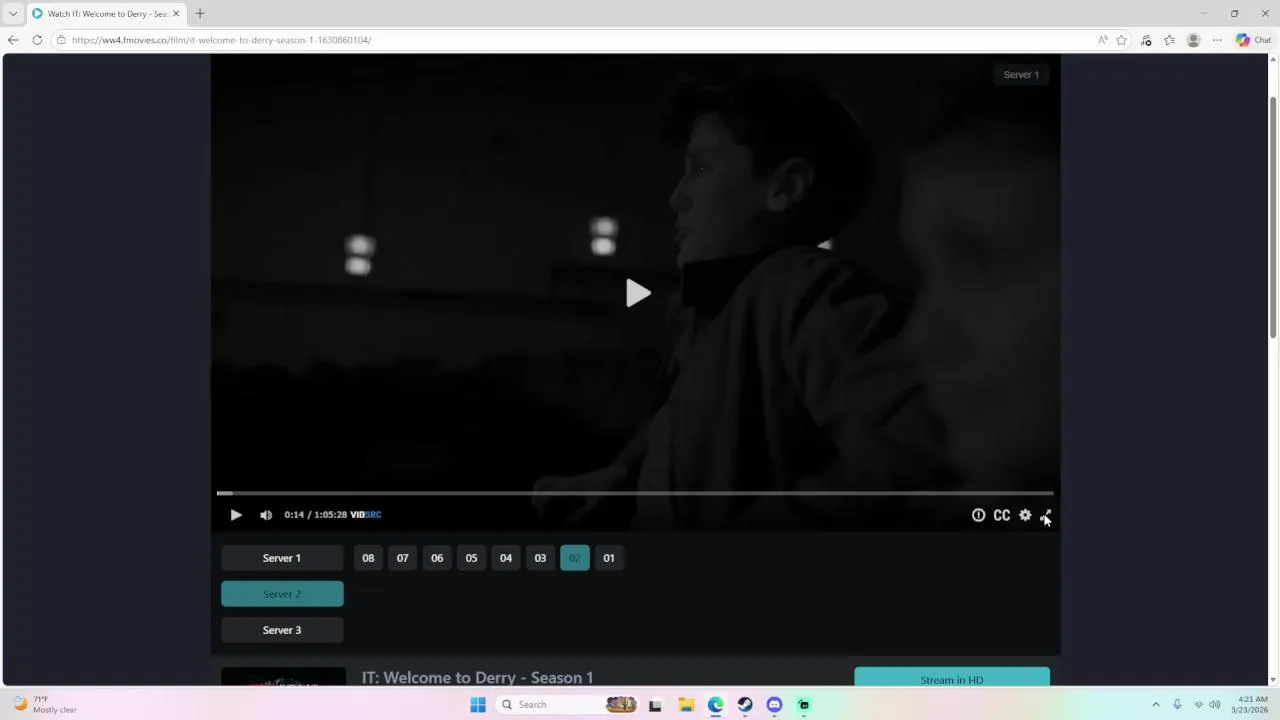Viewport: 1280px width, 720px height.
Task: Show hidden system tray icons
Action: 1156,705
